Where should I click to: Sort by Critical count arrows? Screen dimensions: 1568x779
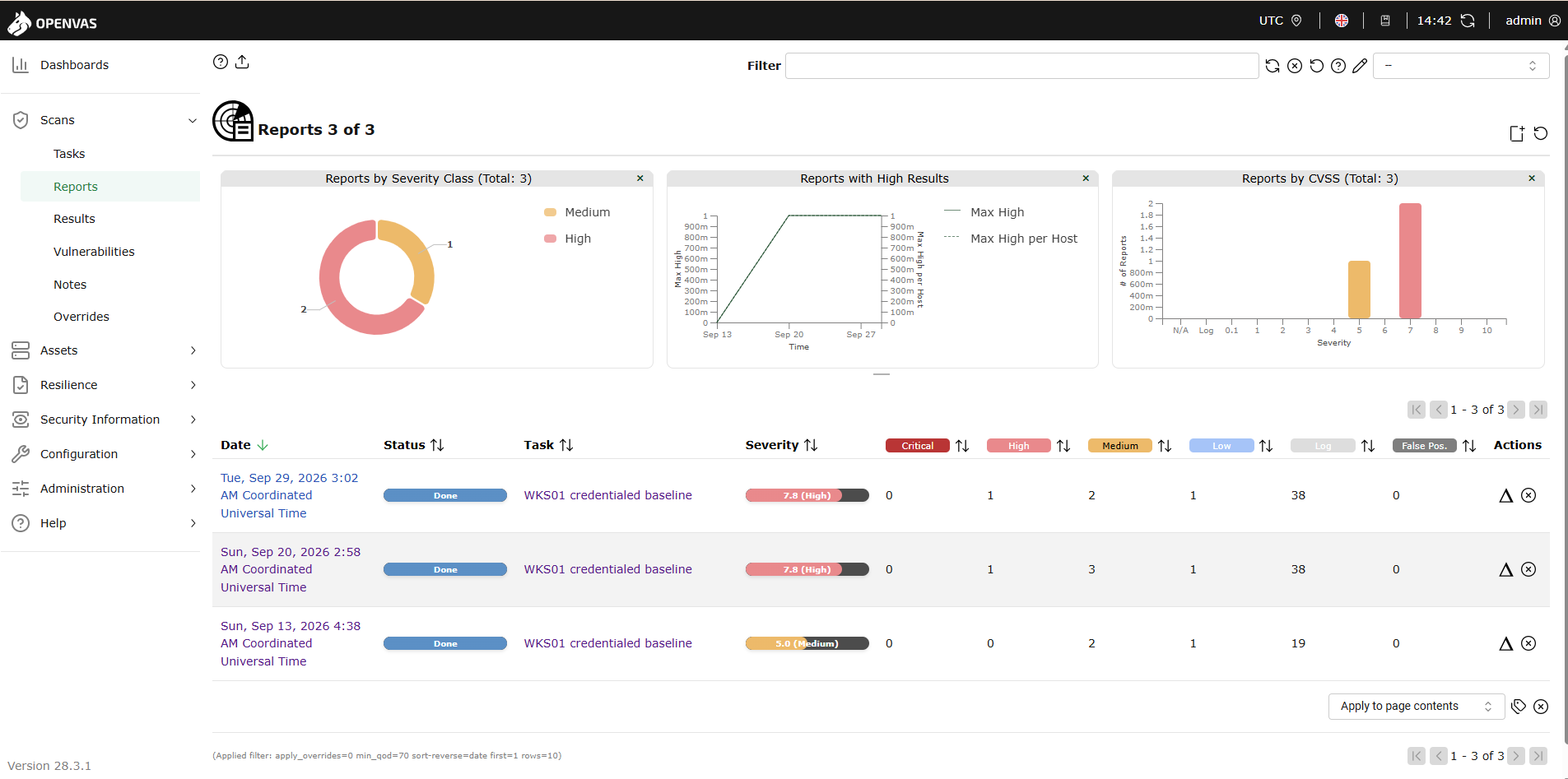pyautogui.click(x=962, y=446)
